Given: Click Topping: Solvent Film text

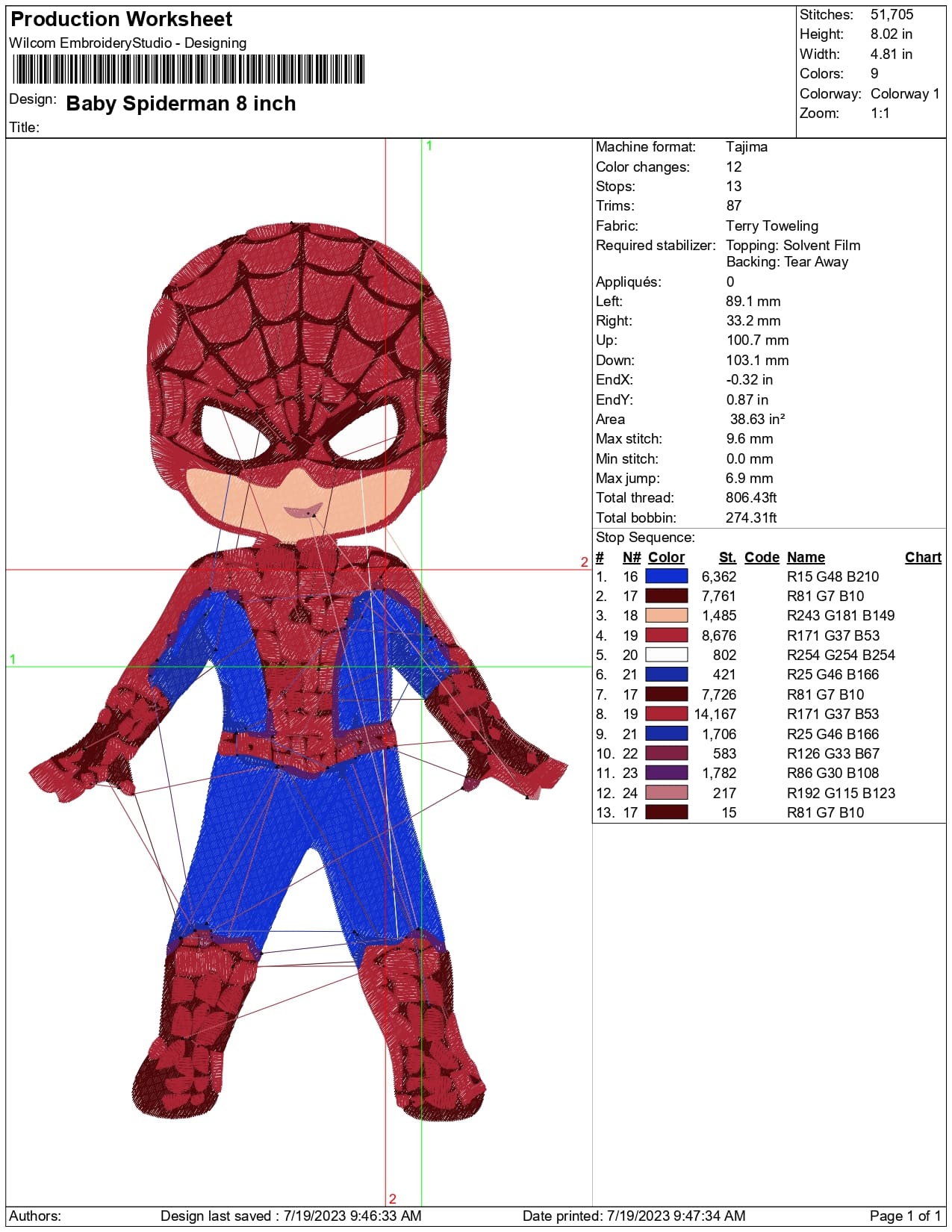Looking at the screenshot, I should (x=793, y=245).
